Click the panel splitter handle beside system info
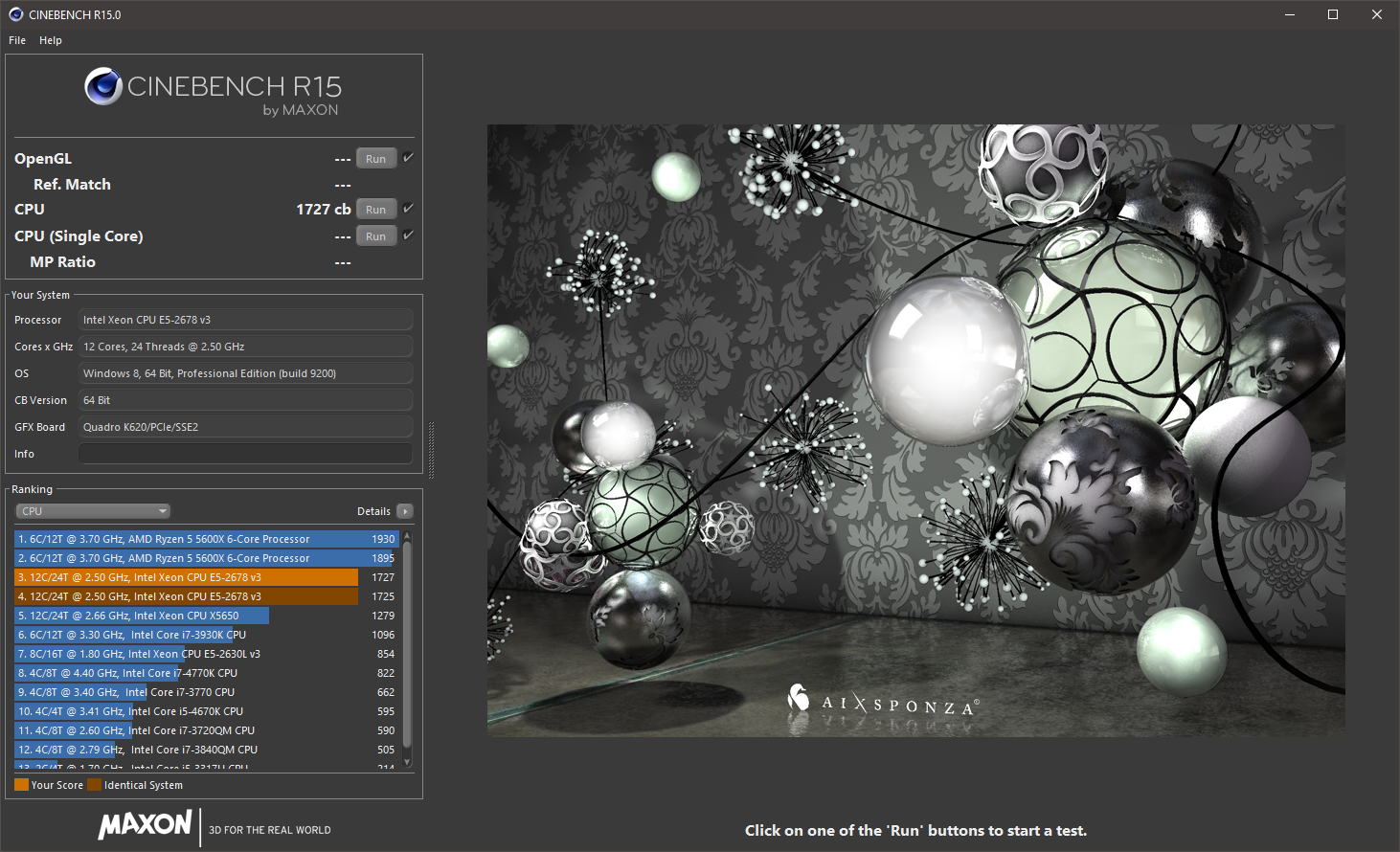 click(x=431, y=450)
